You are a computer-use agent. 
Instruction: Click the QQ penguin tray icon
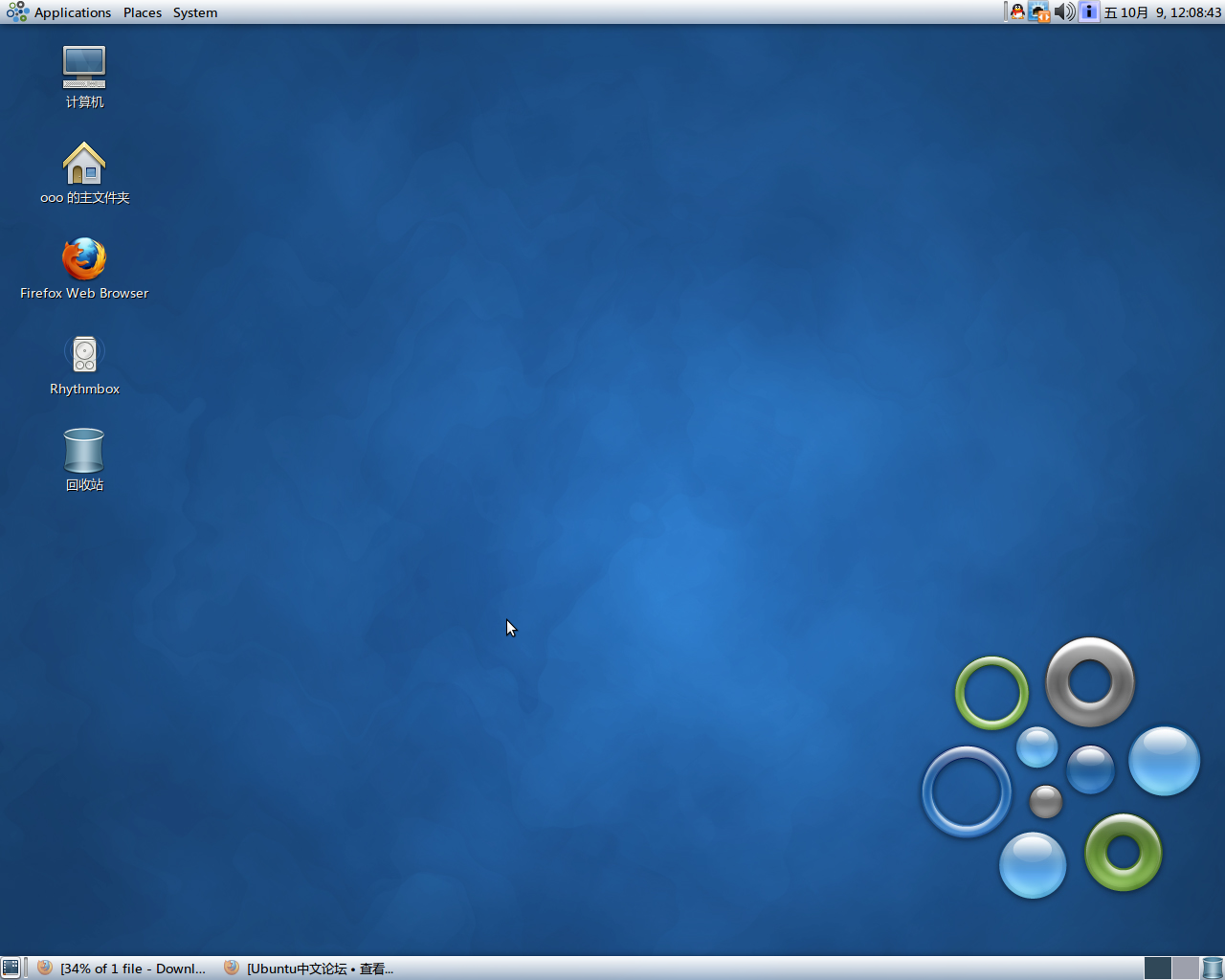[x=1017, y=11]
